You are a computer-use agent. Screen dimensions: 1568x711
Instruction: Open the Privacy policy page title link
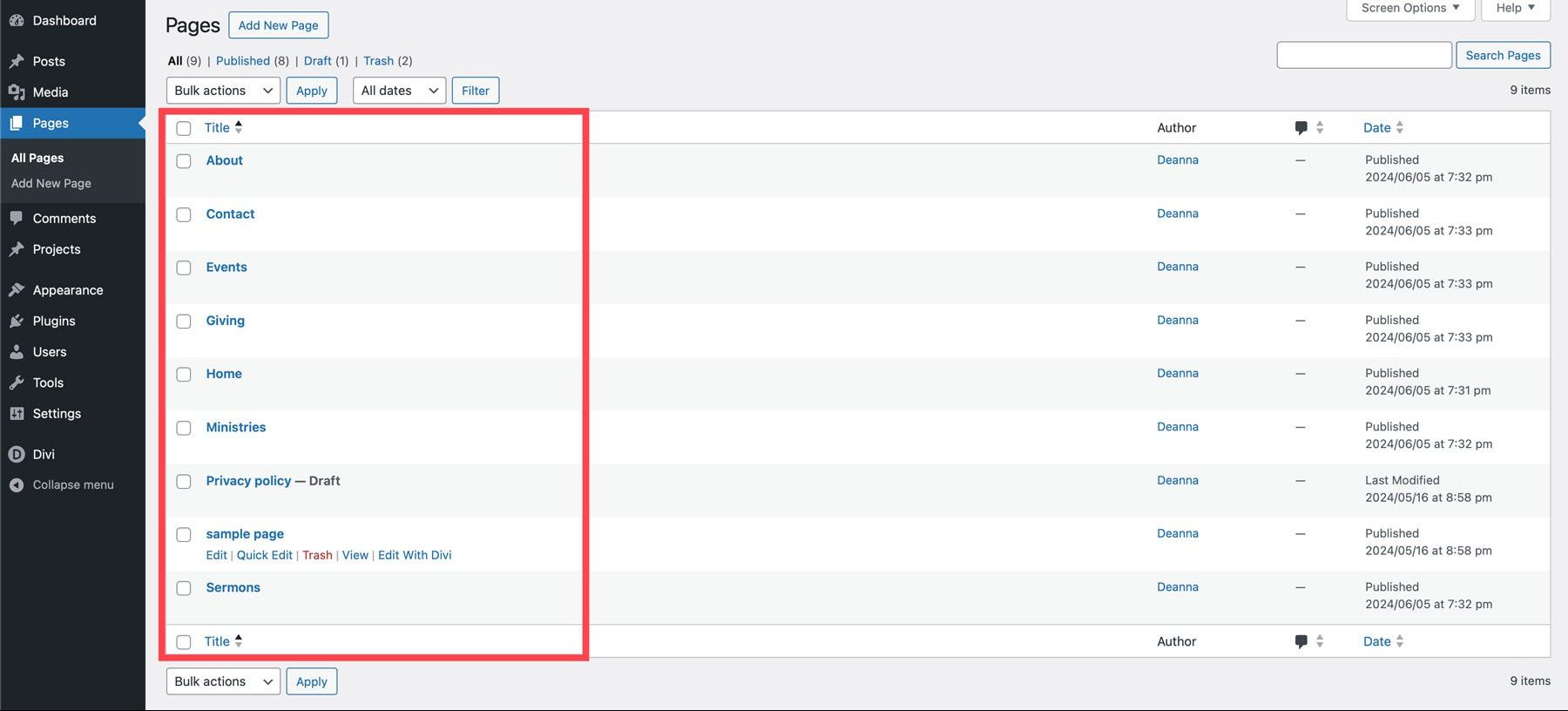coord(248,481)
